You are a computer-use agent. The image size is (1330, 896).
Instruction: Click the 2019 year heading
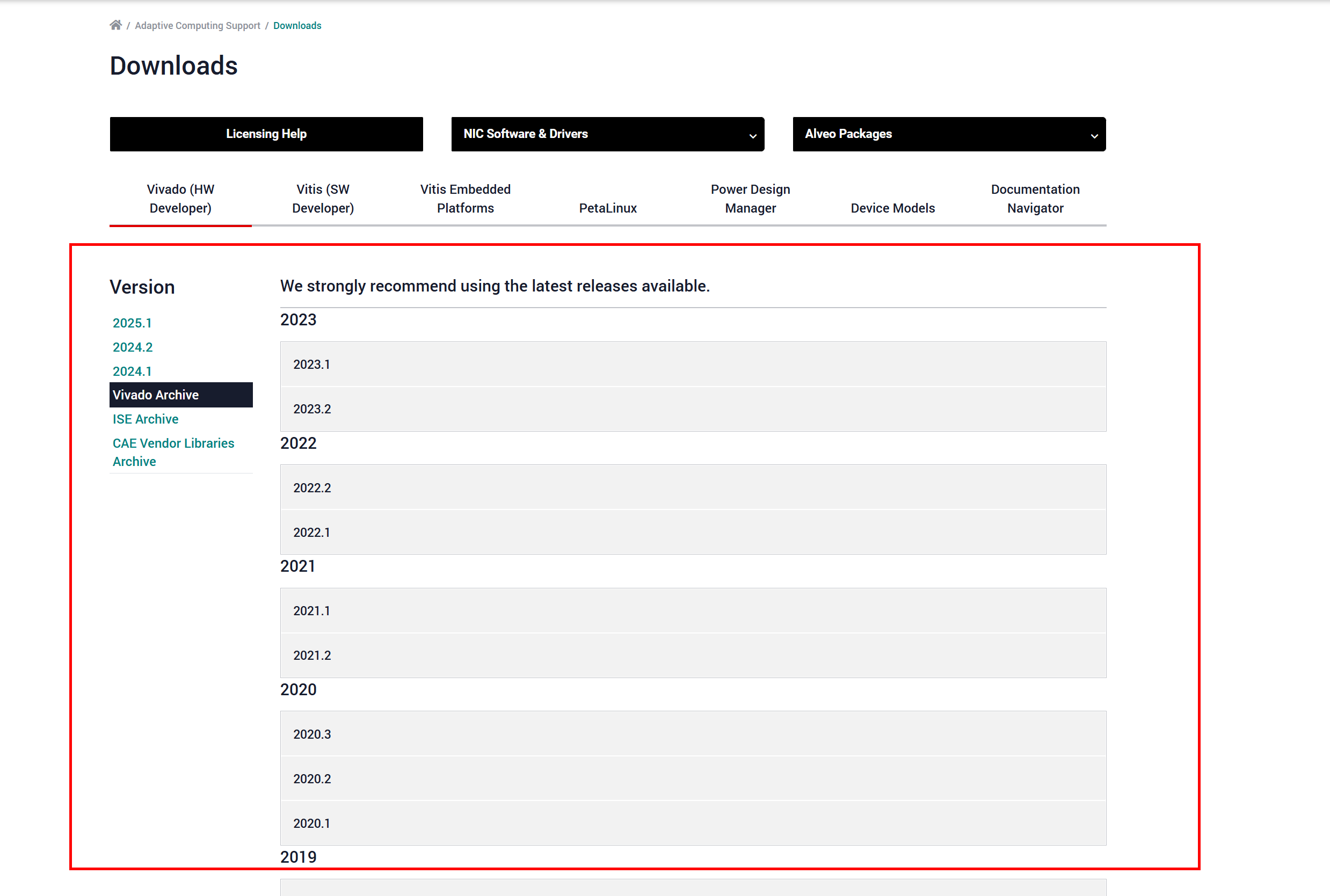[298, 857]
